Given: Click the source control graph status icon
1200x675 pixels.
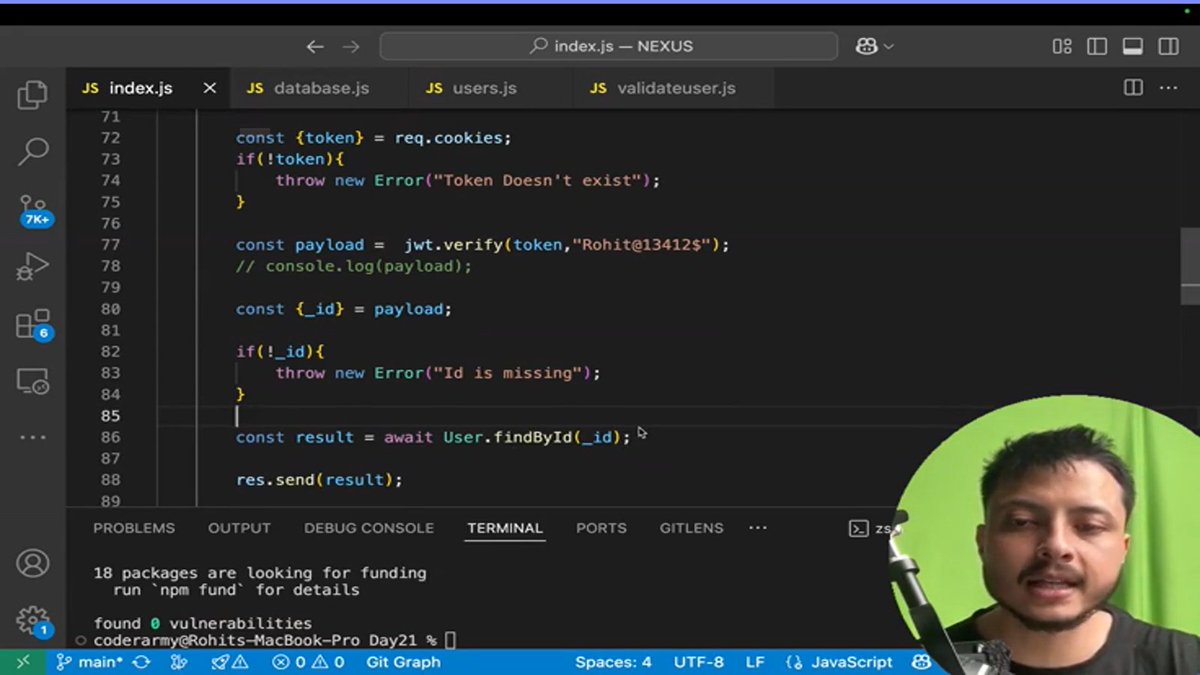Looking at the screenshot, I should [x=179, y=662].
